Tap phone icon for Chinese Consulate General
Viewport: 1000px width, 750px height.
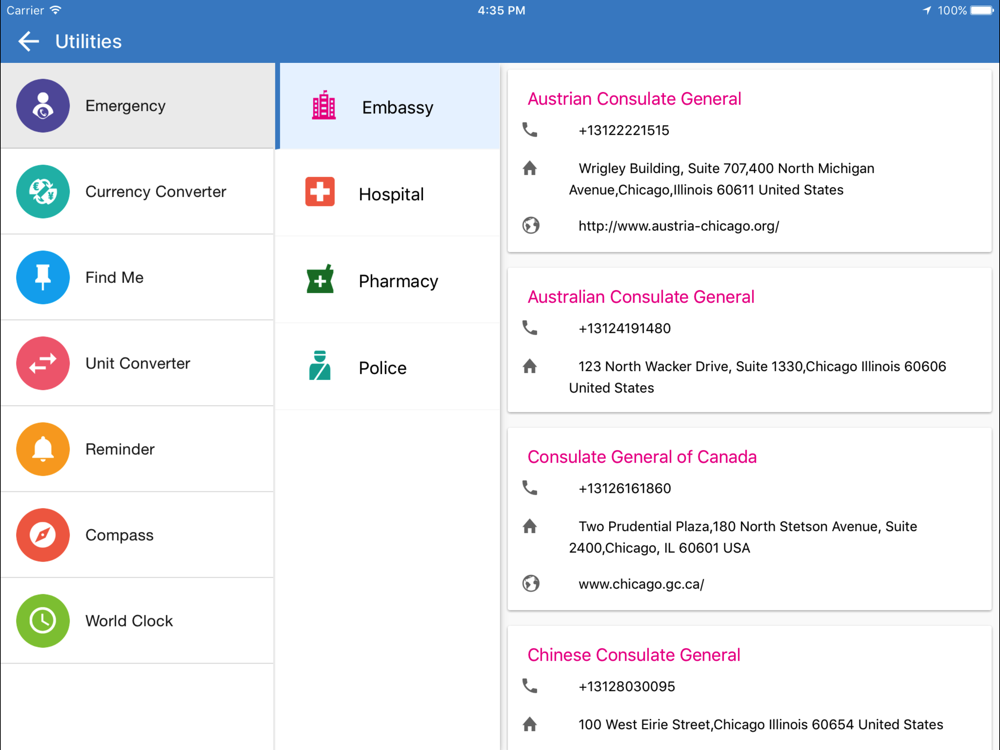coord(530,686)
